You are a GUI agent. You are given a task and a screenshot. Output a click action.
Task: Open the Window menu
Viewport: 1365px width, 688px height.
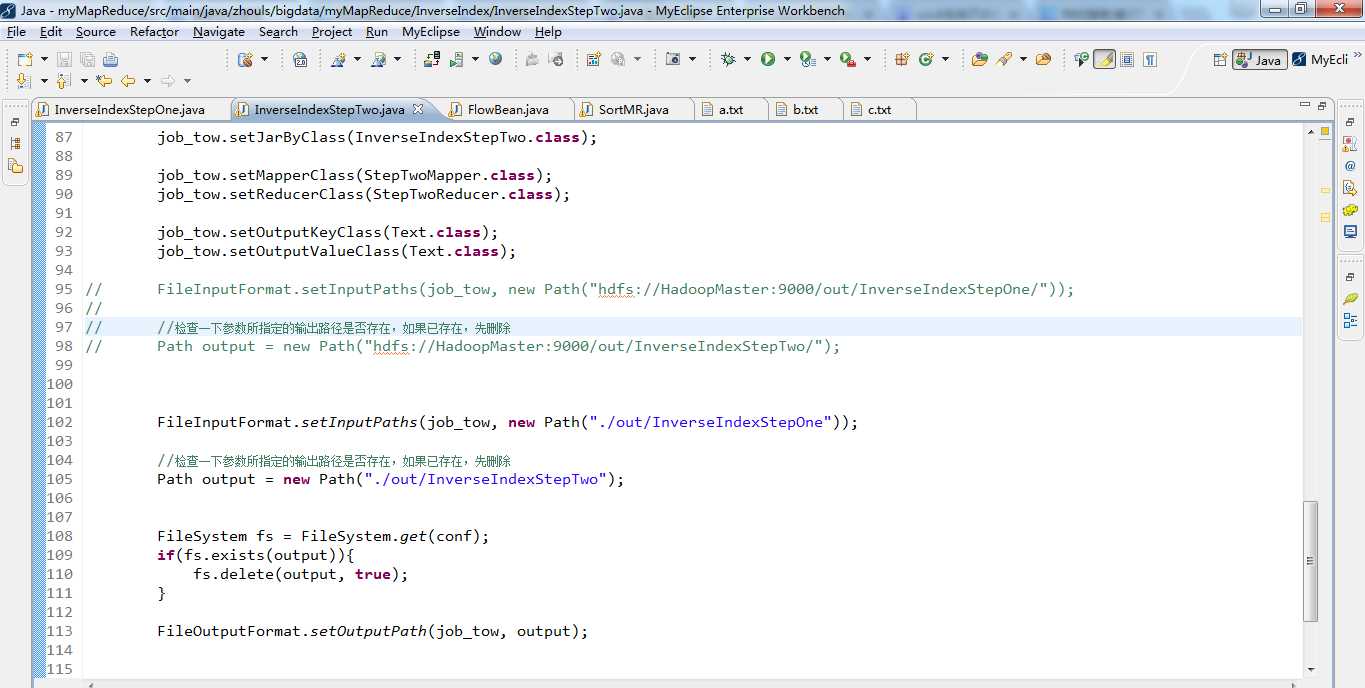pyautogui.click(x=497, y=32)
